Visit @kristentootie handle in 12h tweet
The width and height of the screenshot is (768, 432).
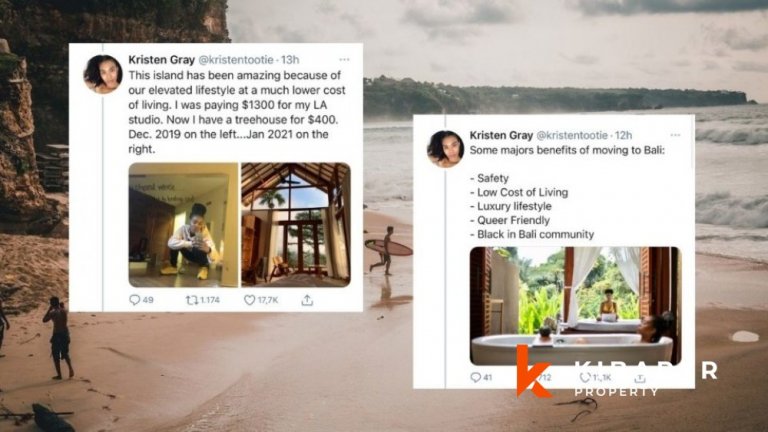click(x=572, y=135)
